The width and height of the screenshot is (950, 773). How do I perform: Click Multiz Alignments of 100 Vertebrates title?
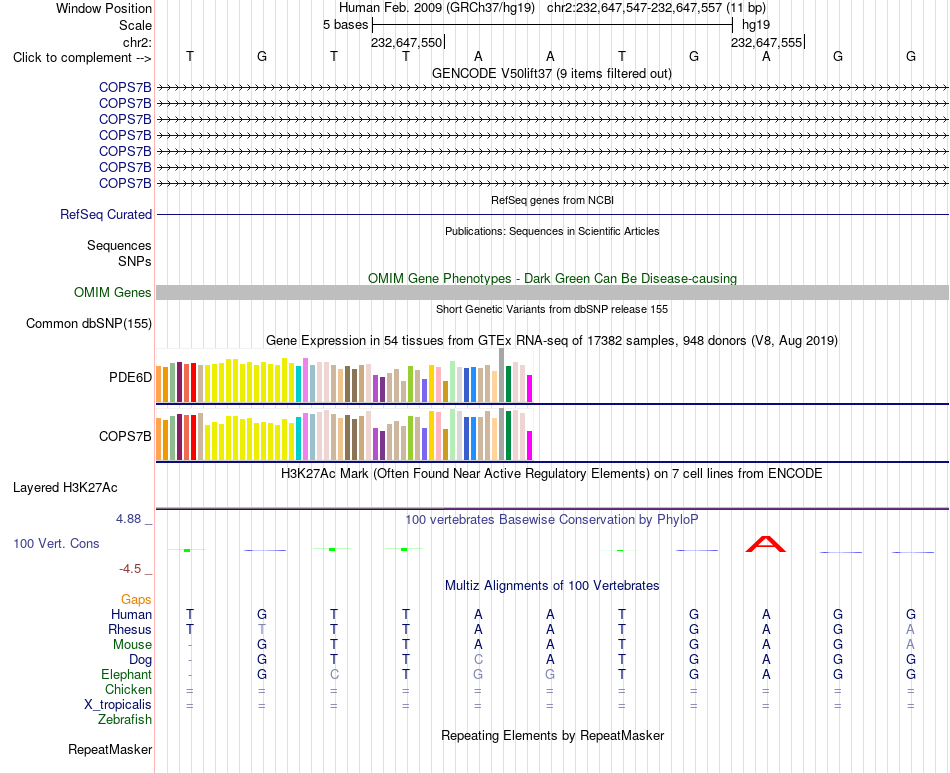[552, 585]
